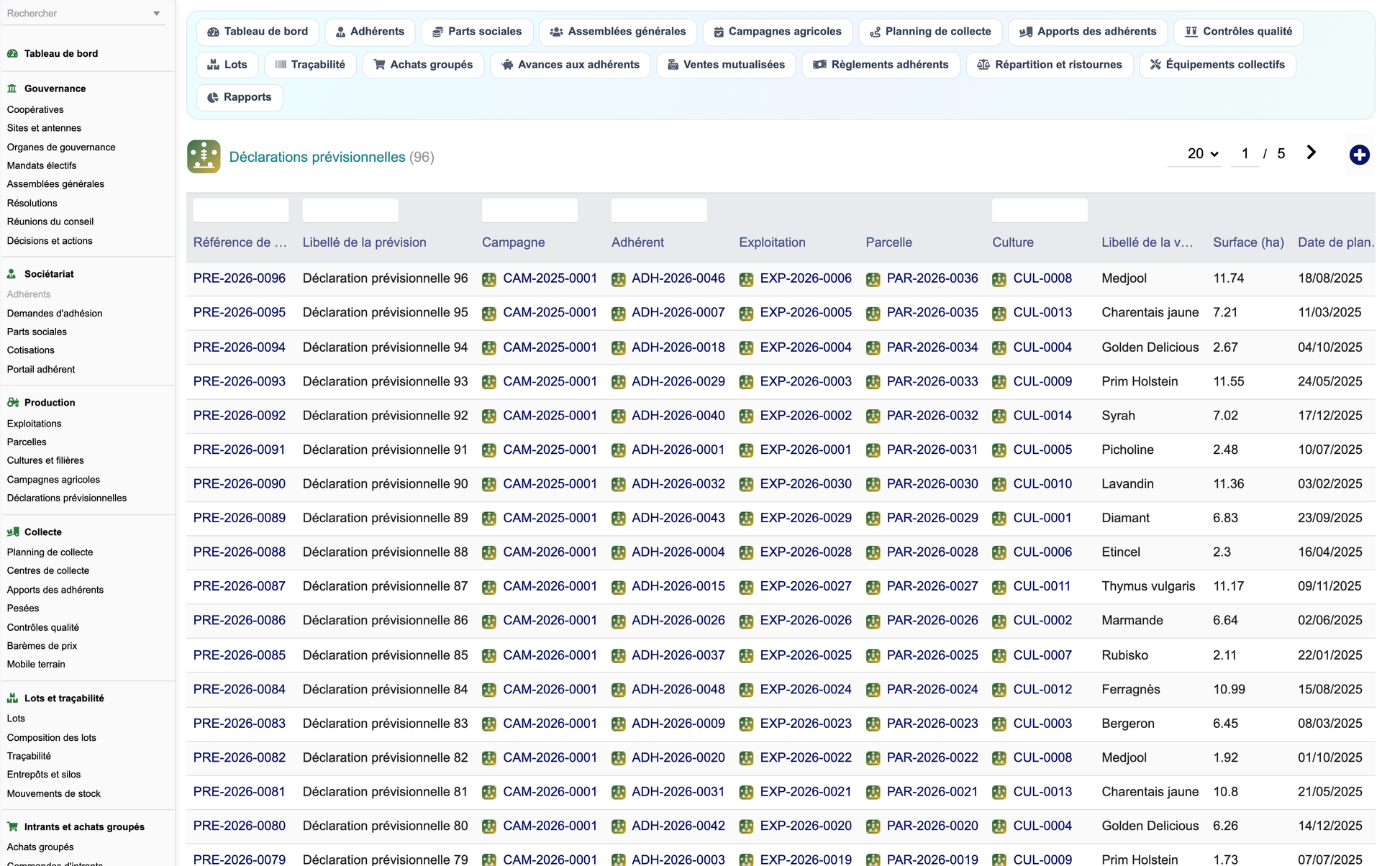The width and height of the screenshot is (1400, 866).
Task: Click the Production tractor icon in sidebar
Action: pyautogui.click(x=12, y=403)
